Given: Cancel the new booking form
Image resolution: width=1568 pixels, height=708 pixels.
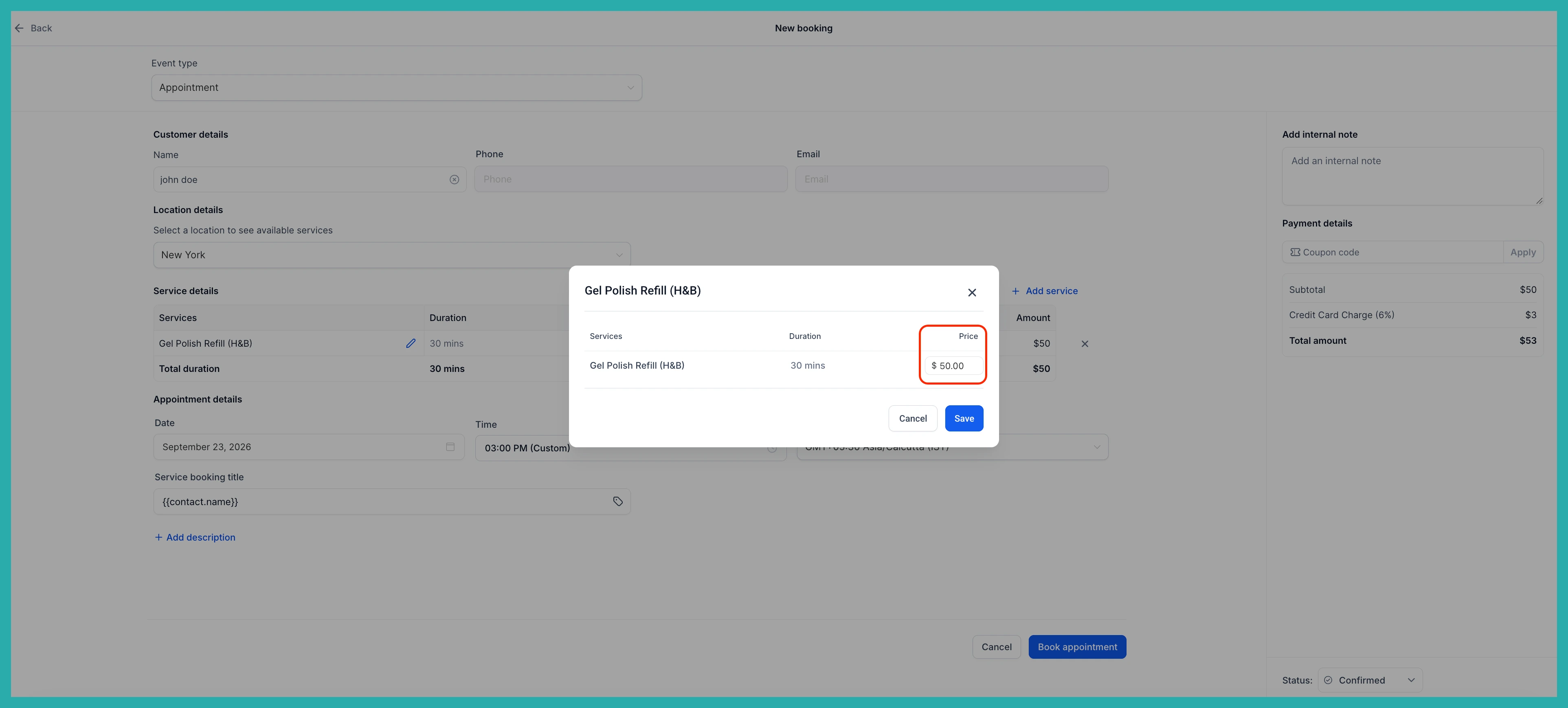Looking at the screenshot, I should [996, 647].
